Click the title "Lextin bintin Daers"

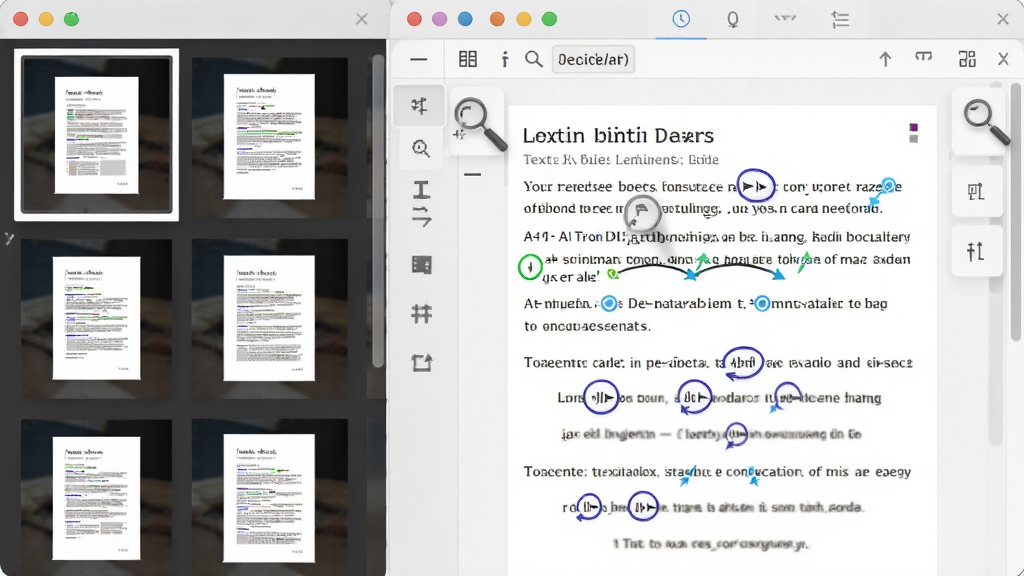618,135
